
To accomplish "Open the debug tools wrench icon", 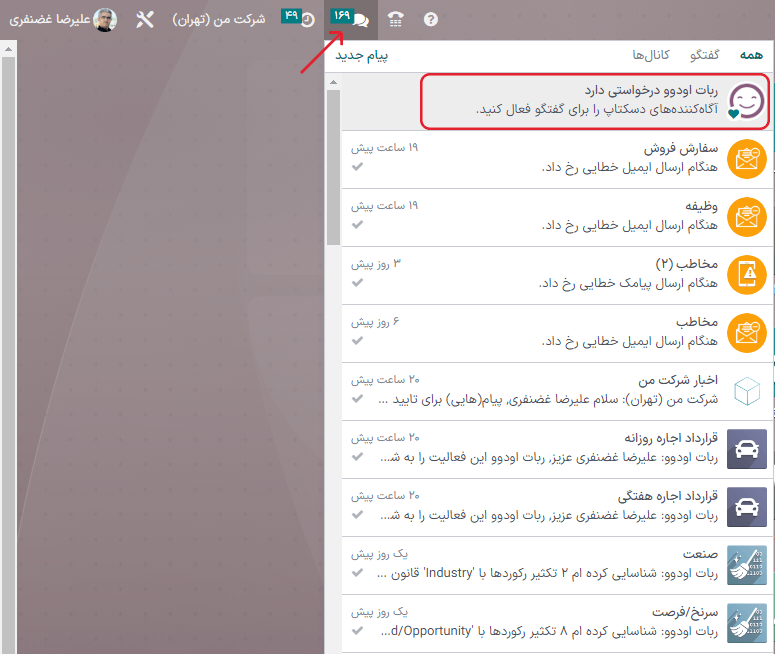I will pyautogui.click(x=145, y=20).
